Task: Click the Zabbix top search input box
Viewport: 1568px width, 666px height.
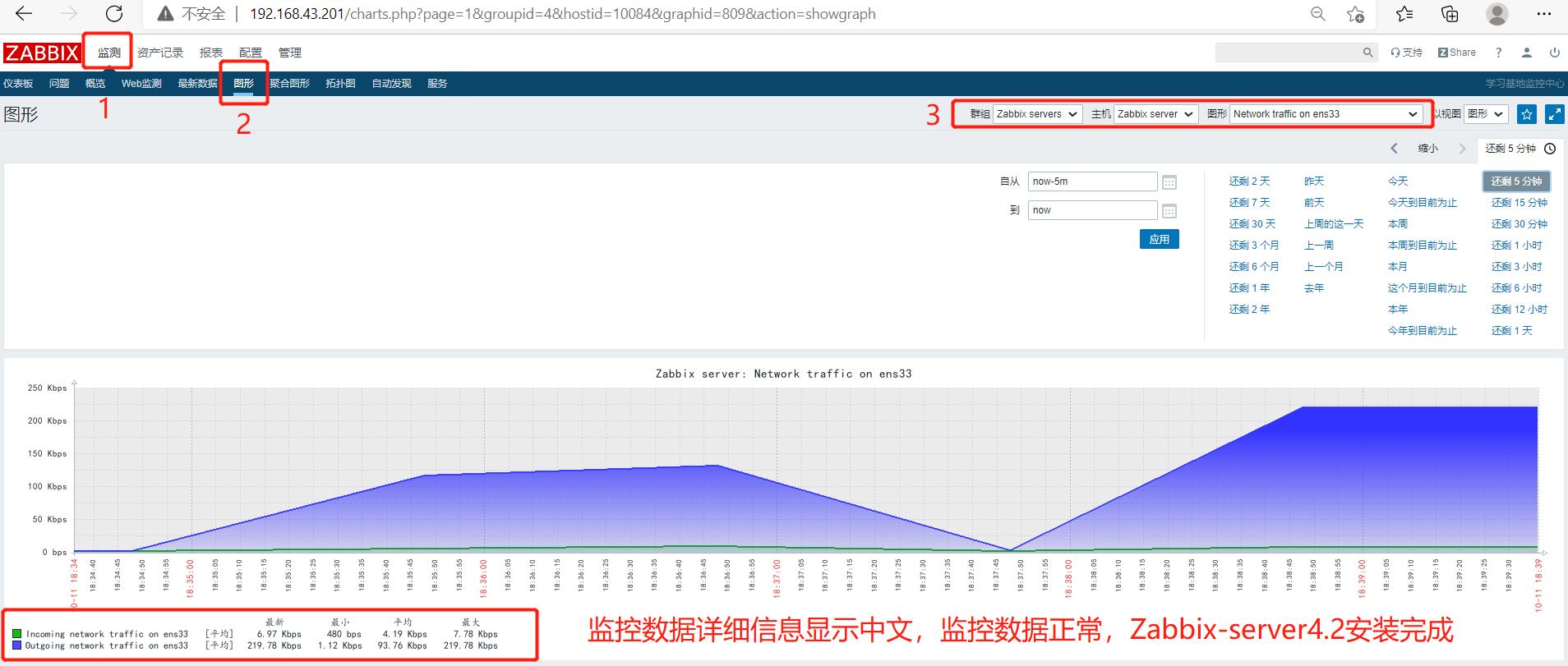Action: click(x=1288, y=53)
